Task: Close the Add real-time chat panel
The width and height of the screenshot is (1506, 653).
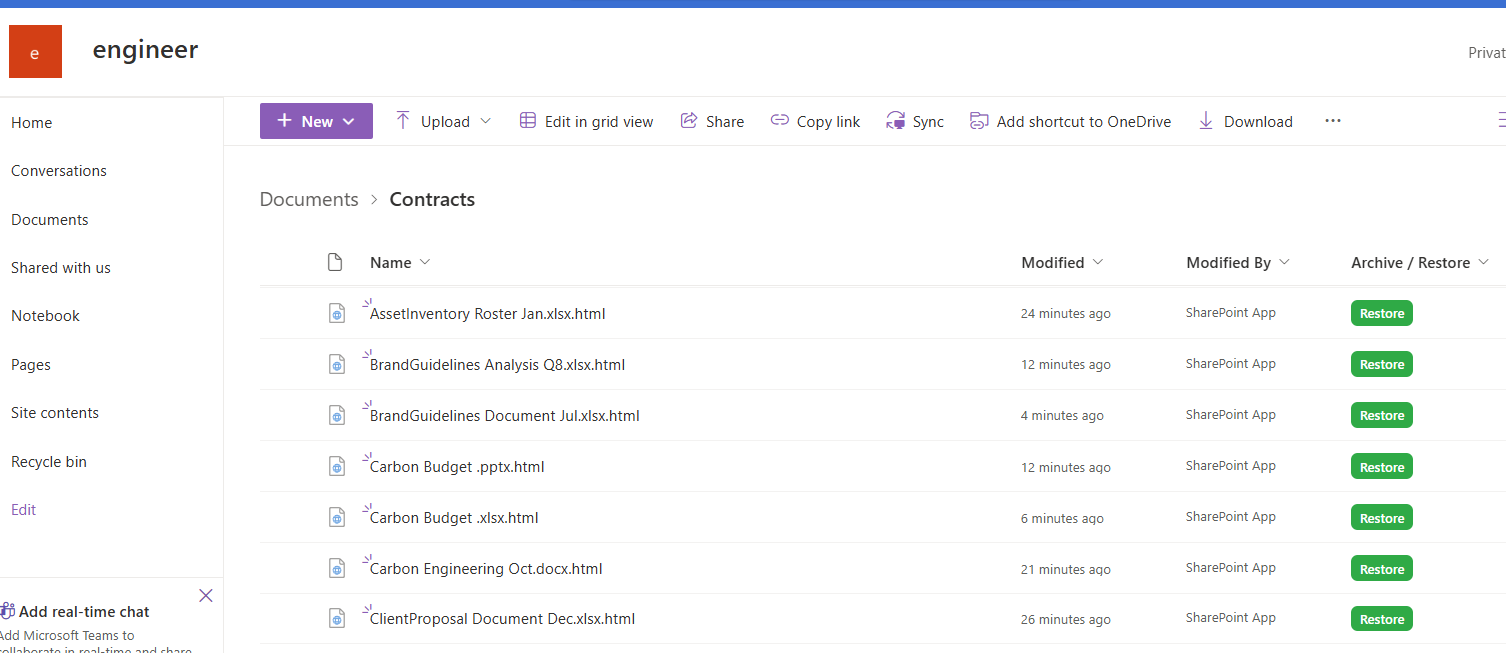Action: (x=206, y=596)
